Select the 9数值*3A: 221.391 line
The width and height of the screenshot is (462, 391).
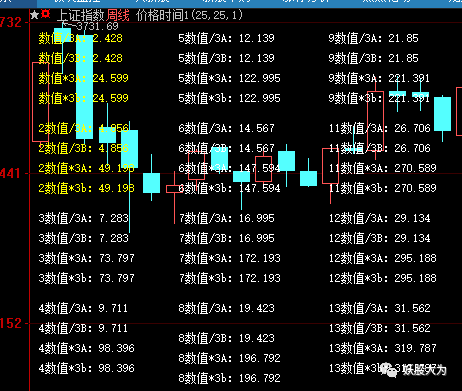point(379,78)
